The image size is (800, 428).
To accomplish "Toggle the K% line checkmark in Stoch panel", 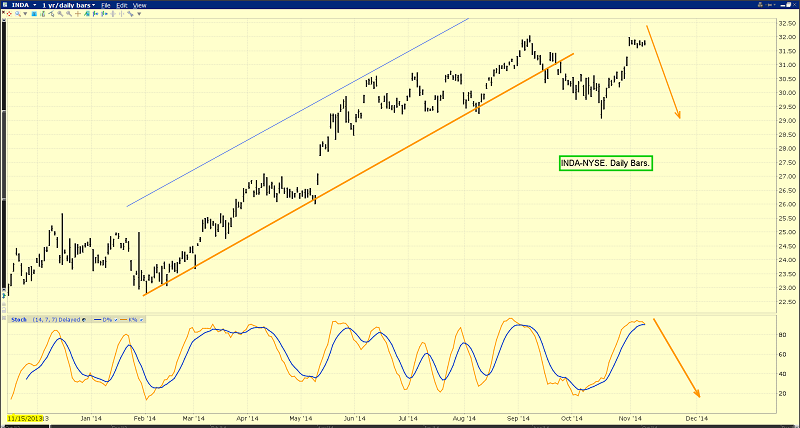I will coord(141,320).
